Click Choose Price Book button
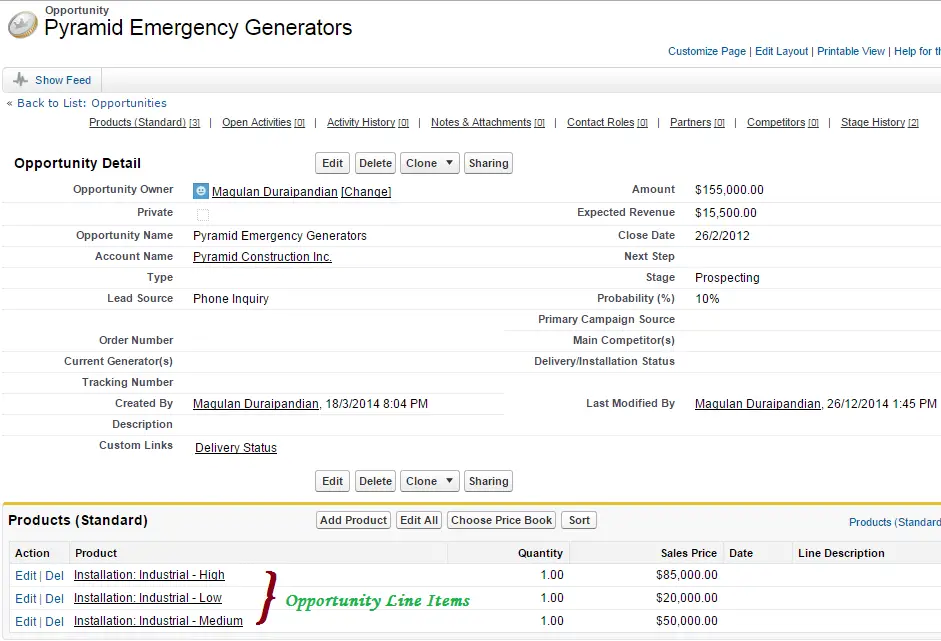Viewport: 941px width, 641px height. [502, 520]
